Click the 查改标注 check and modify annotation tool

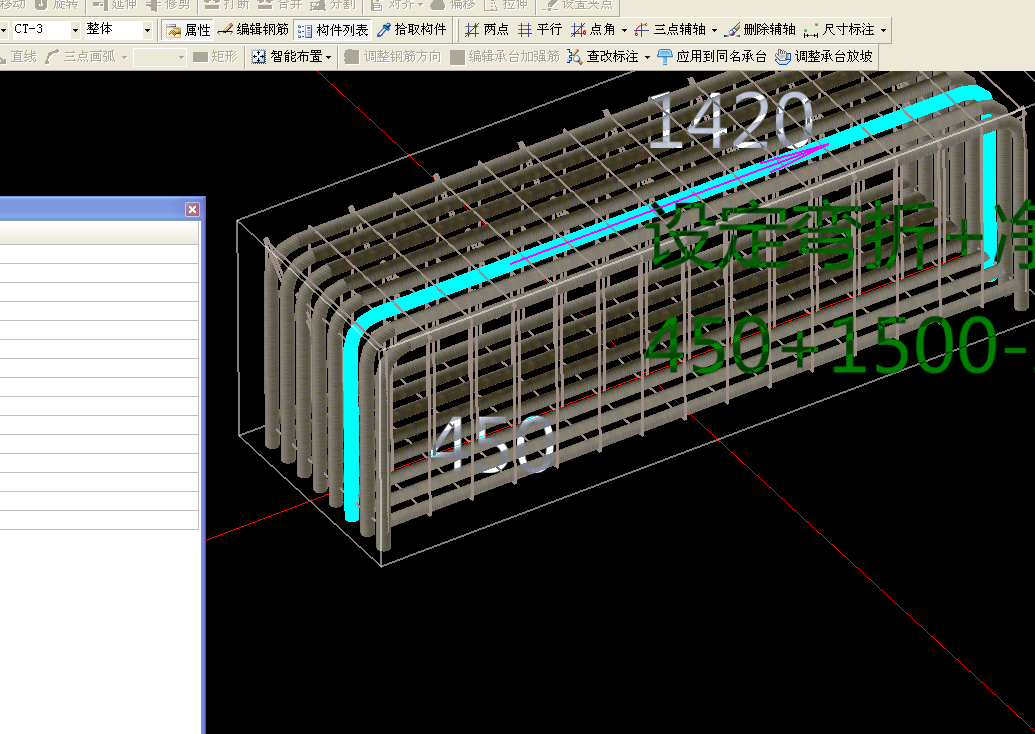click(x=603, y=57)
